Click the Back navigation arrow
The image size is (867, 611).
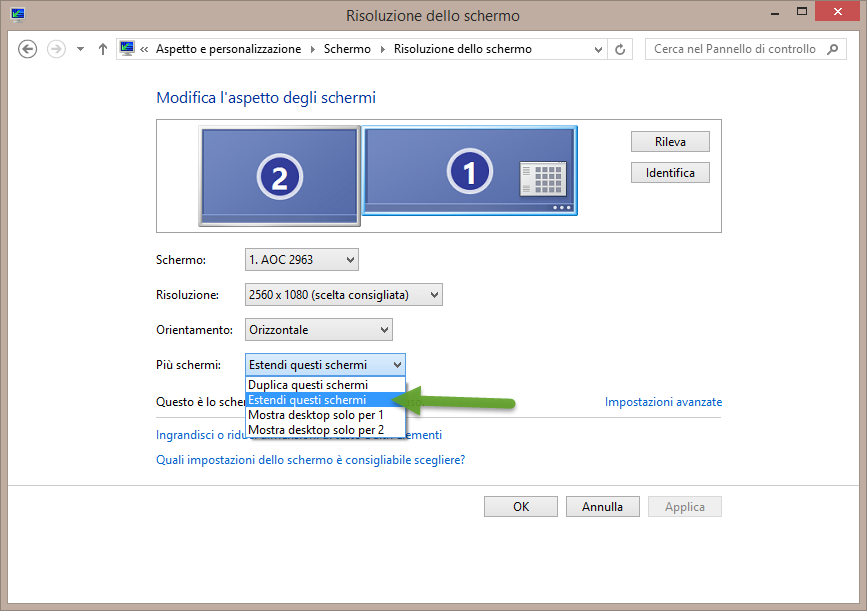tap(28, 49)
